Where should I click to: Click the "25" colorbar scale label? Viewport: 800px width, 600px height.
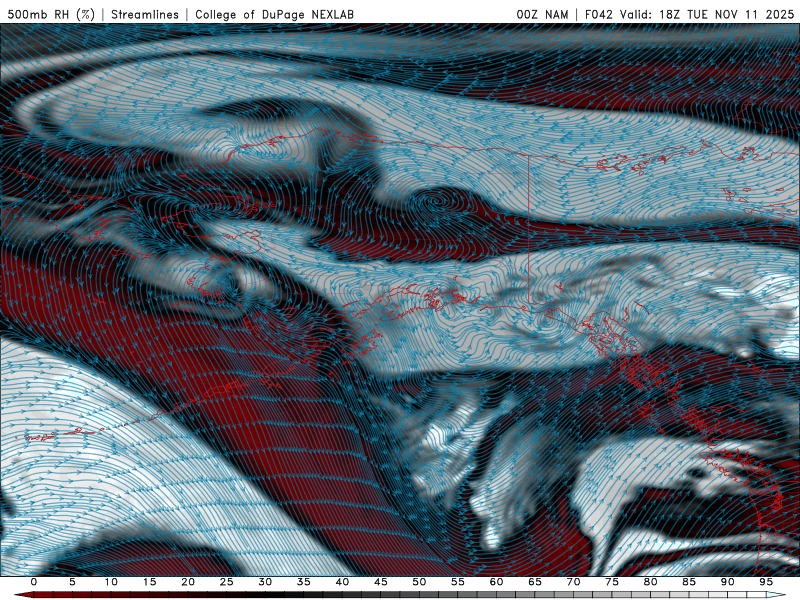pyautogui.click(x=227, y=582)
